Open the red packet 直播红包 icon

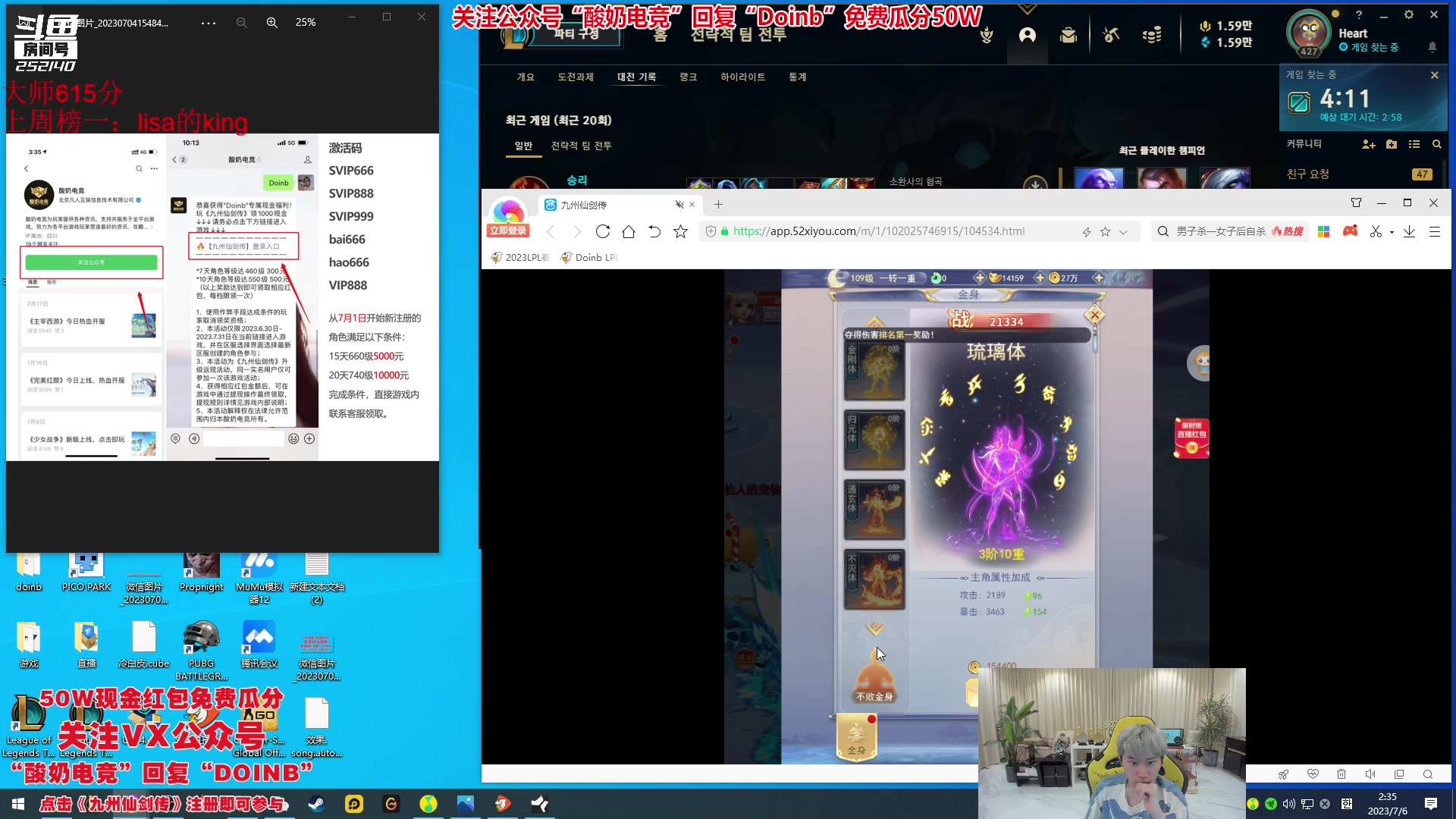1191,438
